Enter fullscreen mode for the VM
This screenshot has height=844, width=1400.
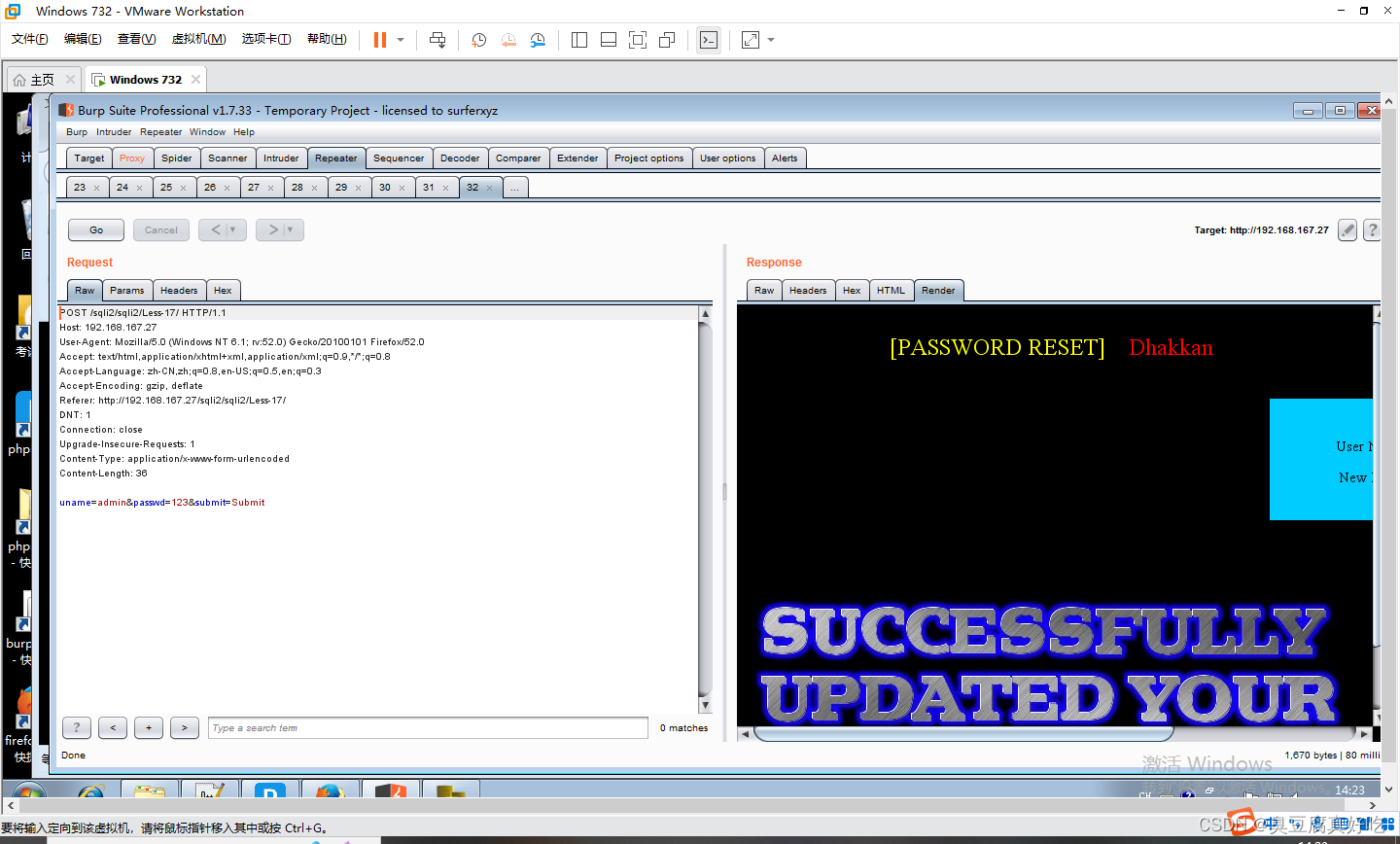click(x=637, y=40)
